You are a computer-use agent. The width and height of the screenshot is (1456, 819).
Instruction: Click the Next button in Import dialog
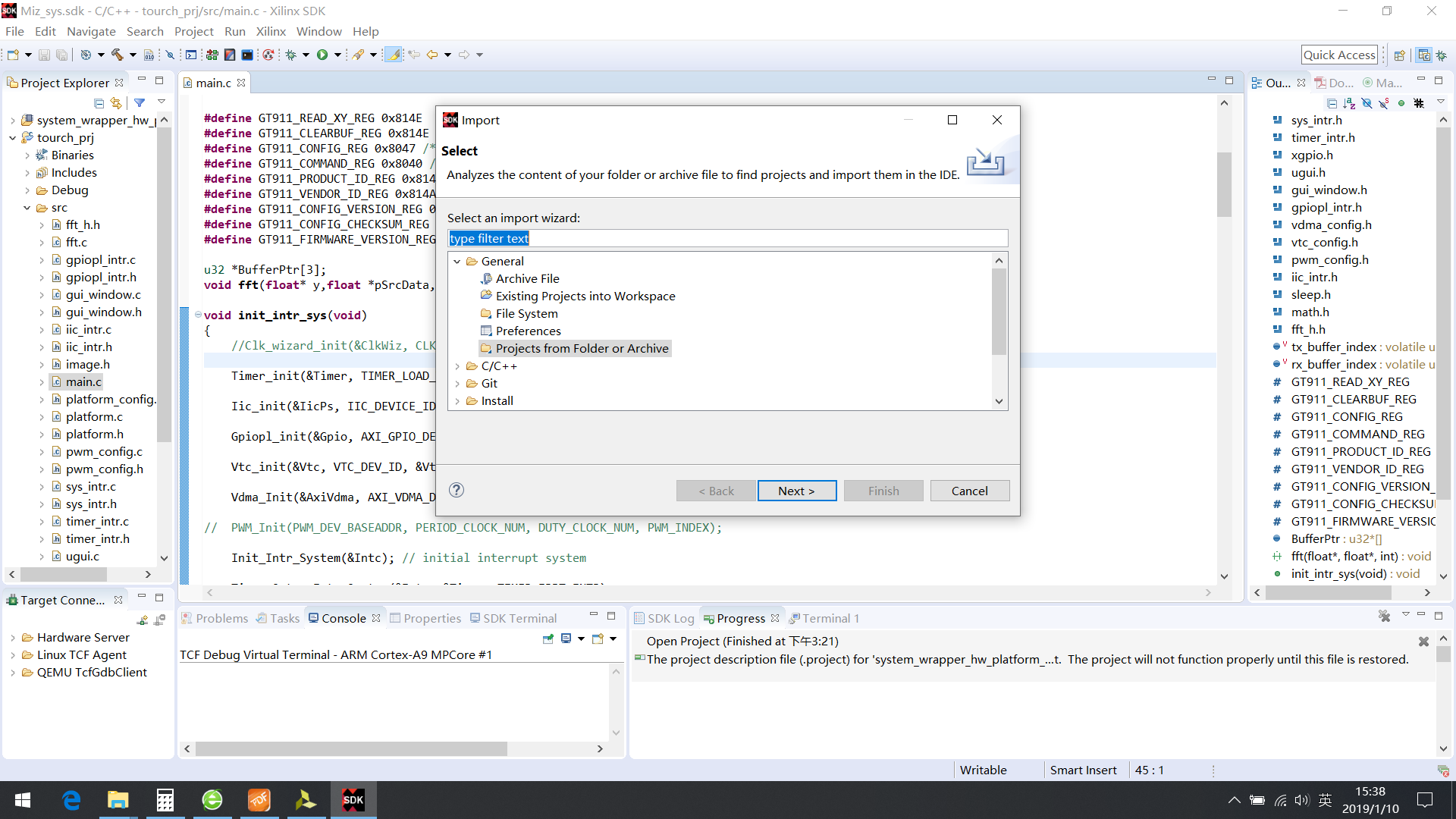(x=796, y=491)
